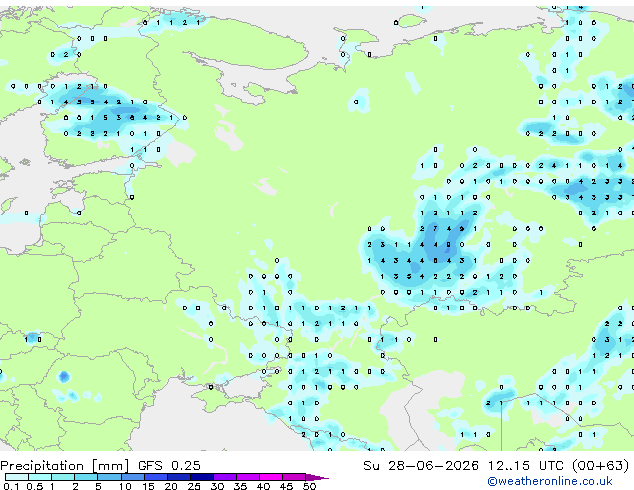Click the 15–20 mm royal blue swatch
Screen dimensions: 634x490
tap(156, 477)
